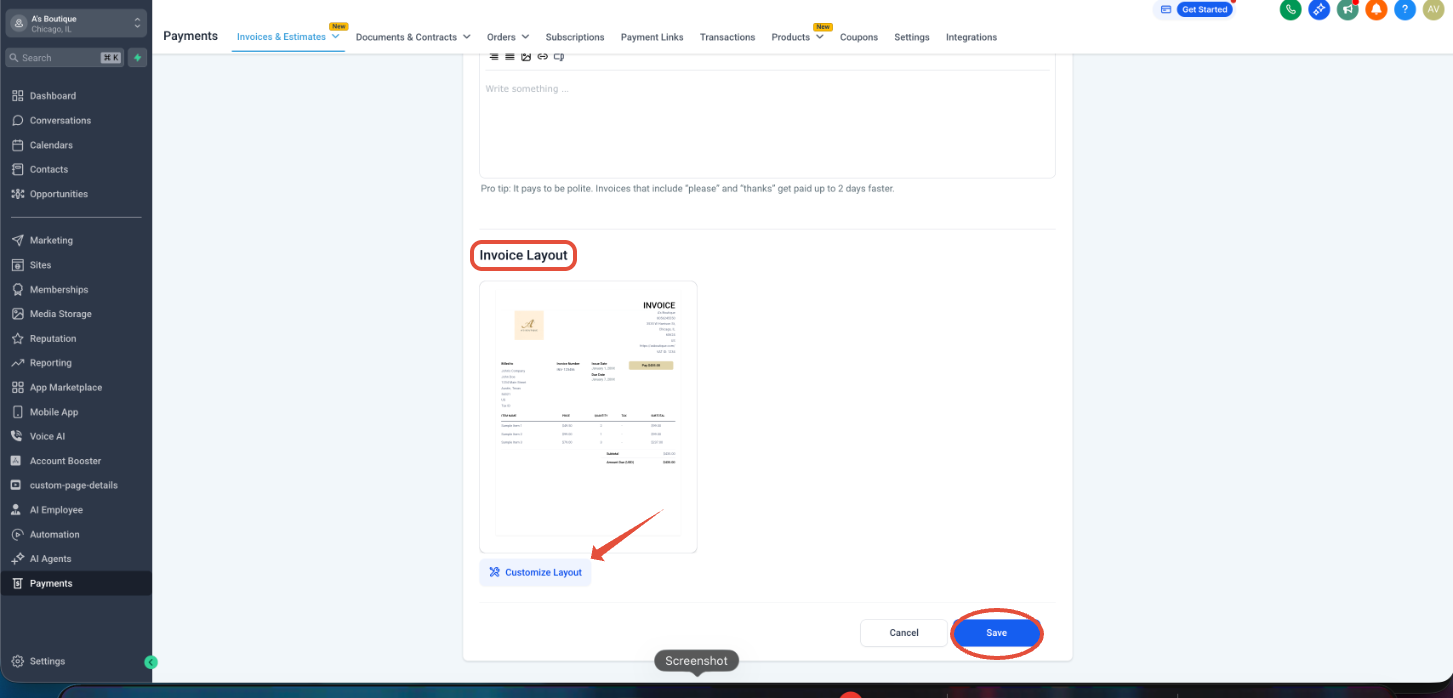This screenshot has width=1453, height=698.
Task: Go to the Coupons tab
Action: coord(859,37)
